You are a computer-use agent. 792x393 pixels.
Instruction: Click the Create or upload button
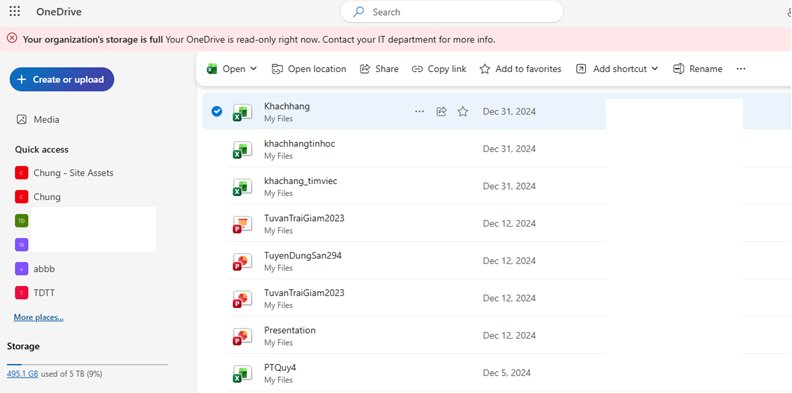tap(62, 79)
